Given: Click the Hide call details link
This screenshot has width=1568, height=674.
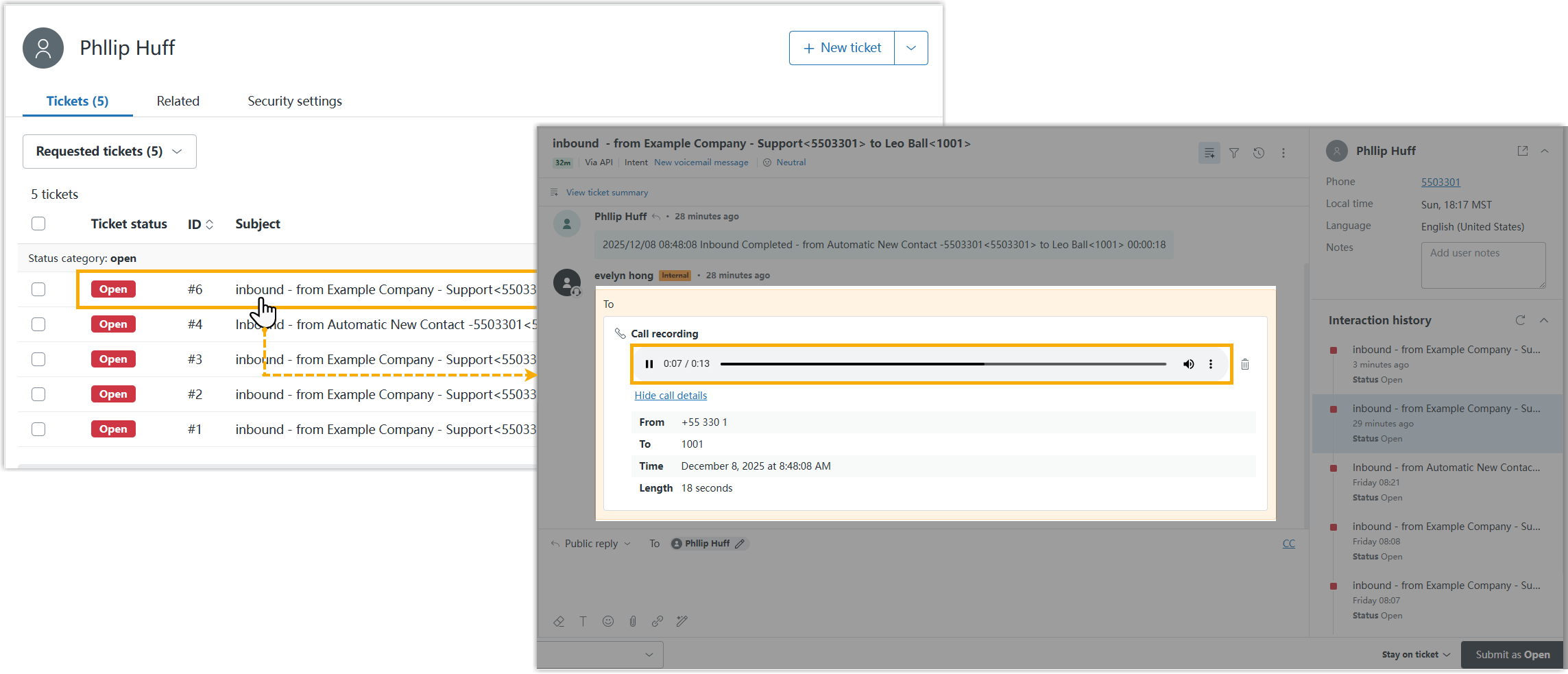Looking at the screenshot, I should [671, 396].
